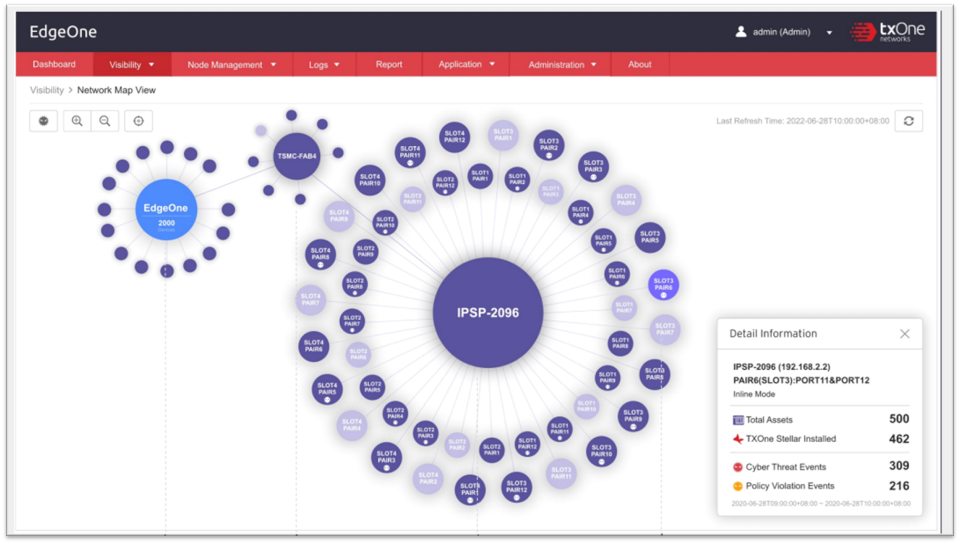Screen dimensions: 960x544
Task: Open the admin (Admin) account dropdown arrow
Action: point(829,32)
